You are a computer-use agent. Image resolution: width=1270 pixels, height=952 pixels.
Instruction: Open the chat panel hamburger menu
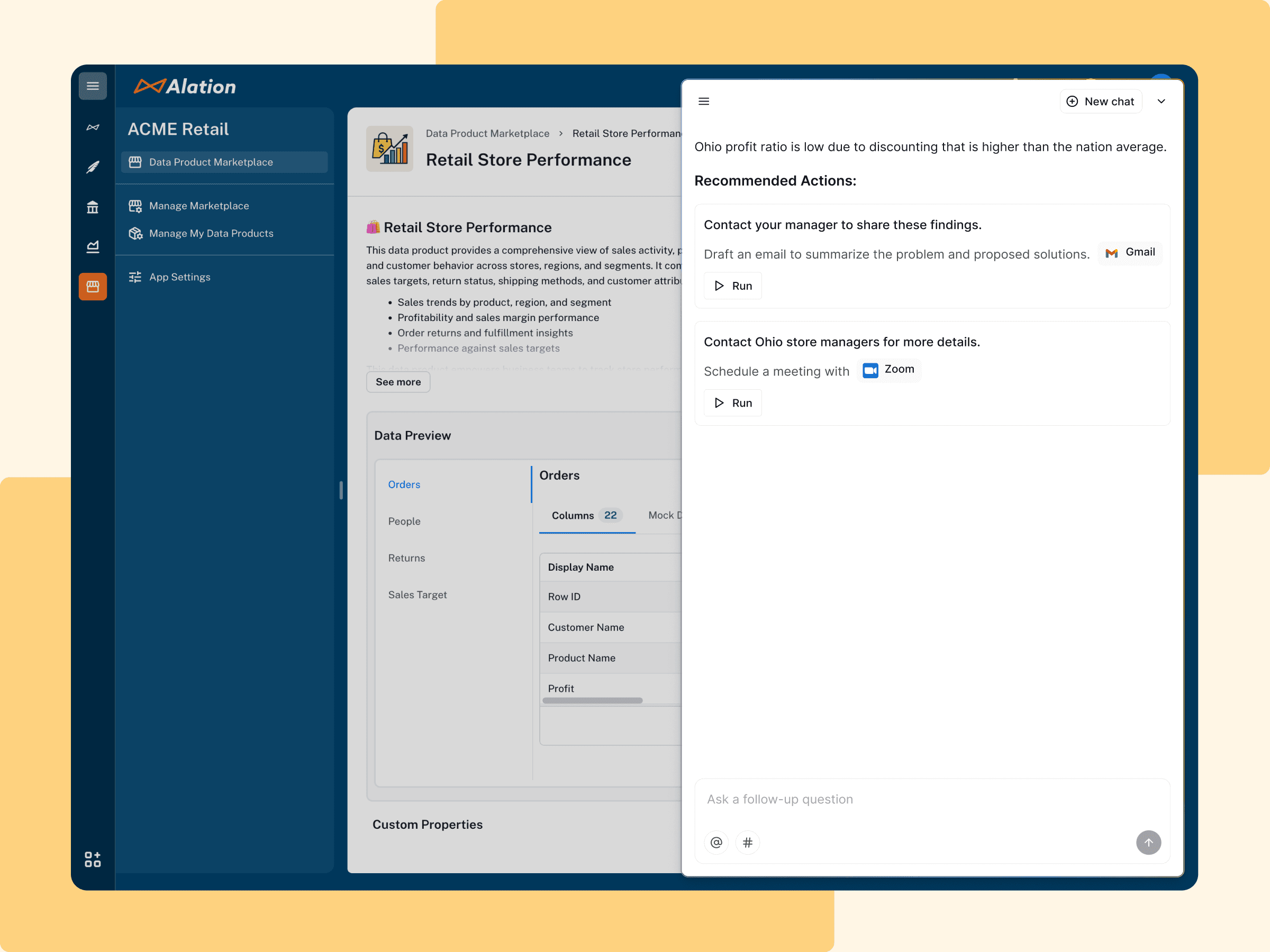[x=703, y=101]
